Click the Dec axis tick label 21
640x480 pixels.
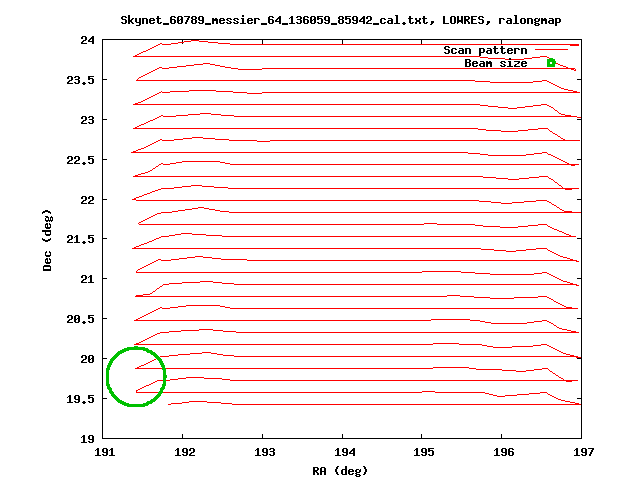(x=87, y=279)
